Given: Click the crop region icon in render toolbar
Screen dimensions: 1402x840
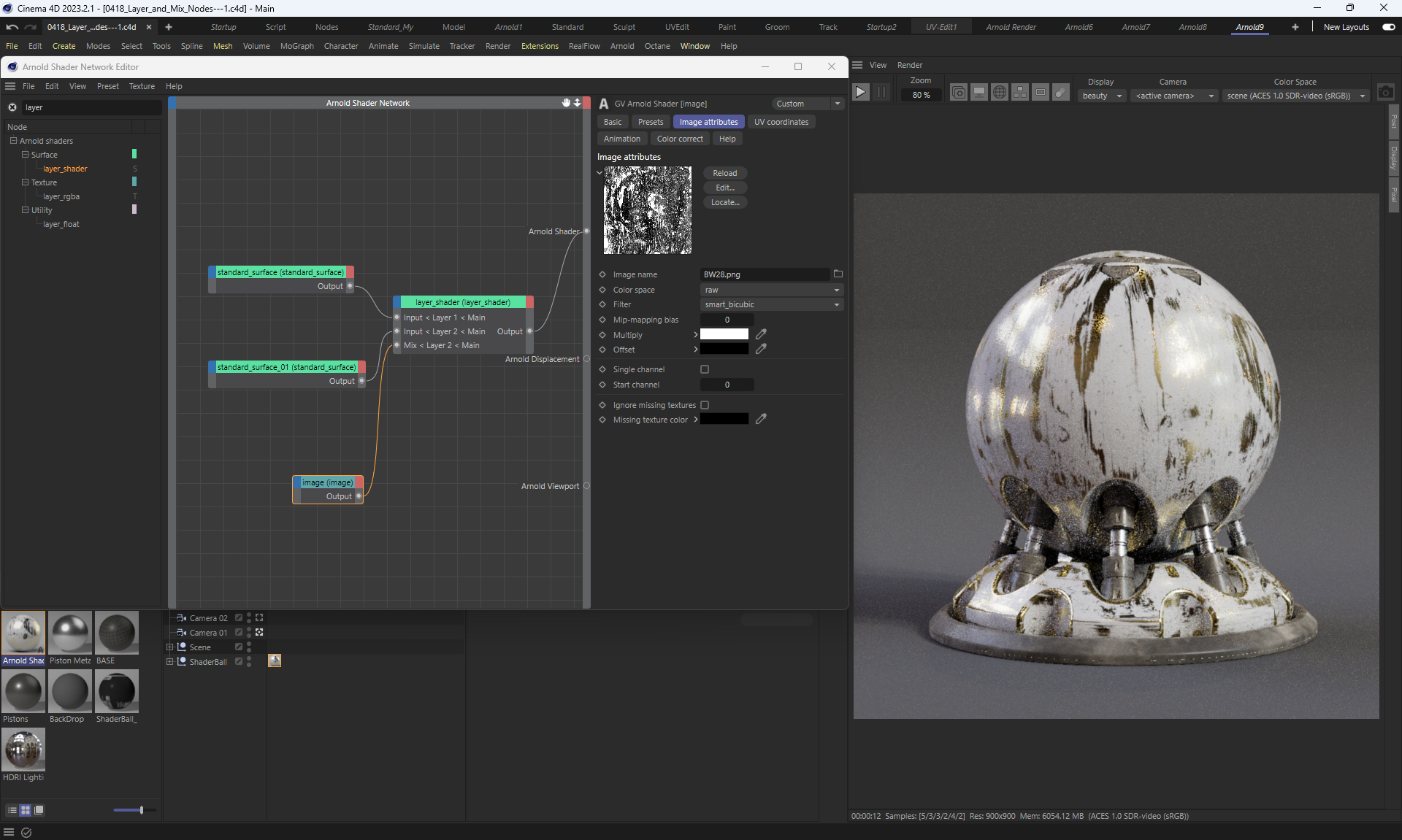Looking at the screenshot, I should pyautogui.click(x=1041, y=93).
